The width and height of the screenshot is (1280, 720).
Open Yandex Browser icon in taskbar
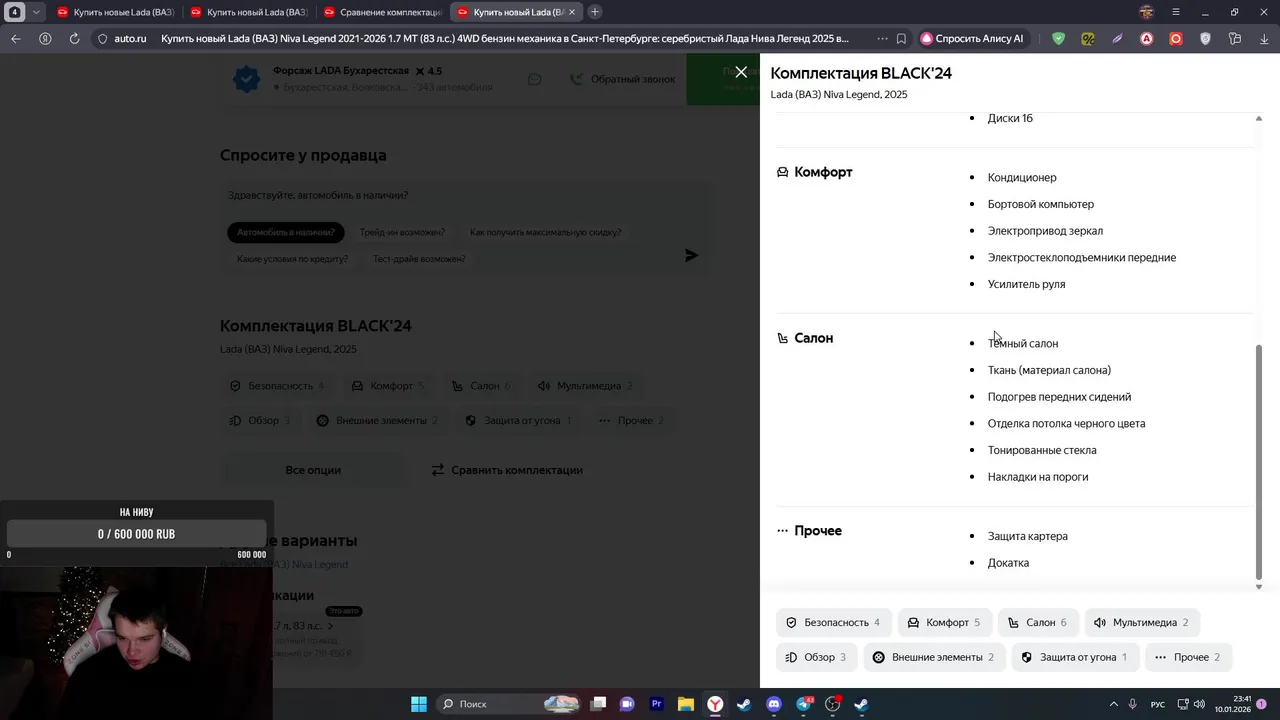(715, 704)
